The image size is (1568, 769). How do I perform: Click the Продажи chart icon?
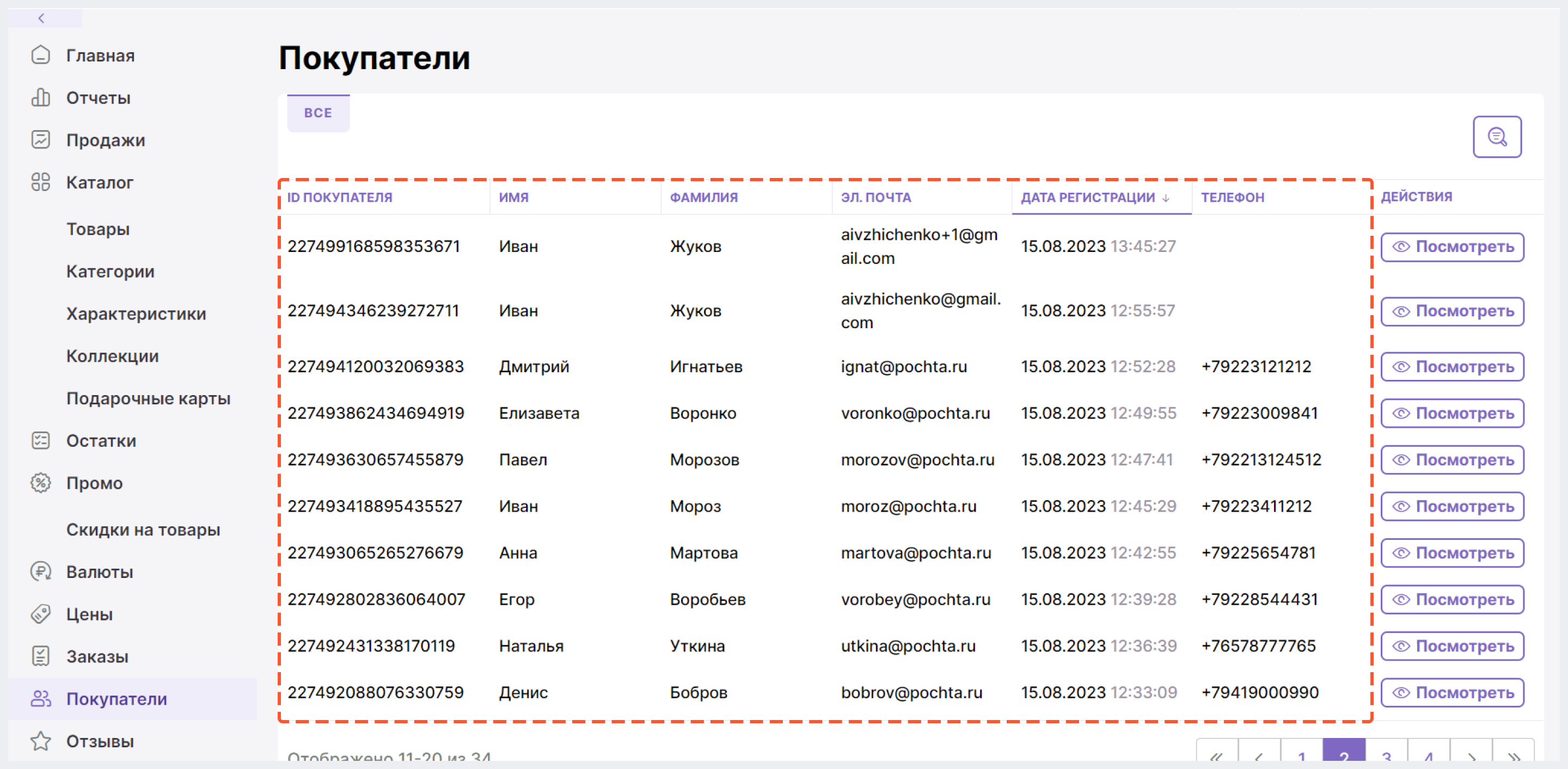tap(40, 140)
